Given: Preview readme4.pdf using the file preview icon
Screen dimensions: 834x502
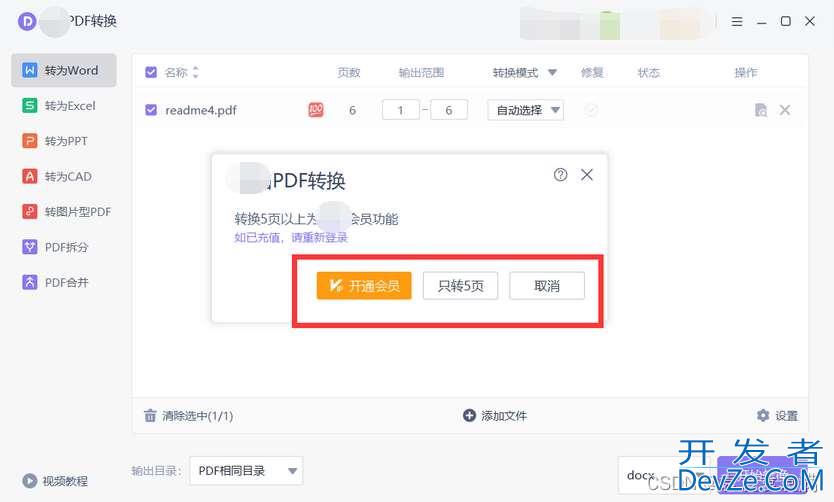Looking at the screenshot, I should [x=761, y=110].
